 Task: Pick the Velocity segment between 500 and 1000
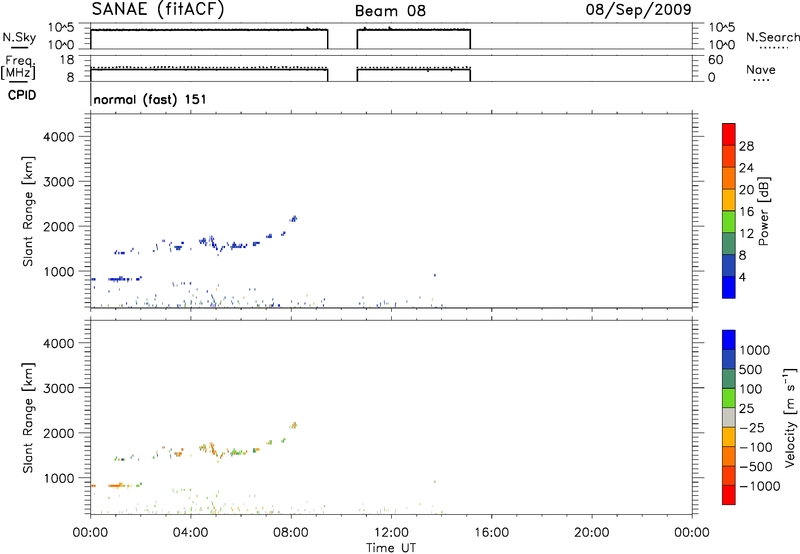[729, 359]
